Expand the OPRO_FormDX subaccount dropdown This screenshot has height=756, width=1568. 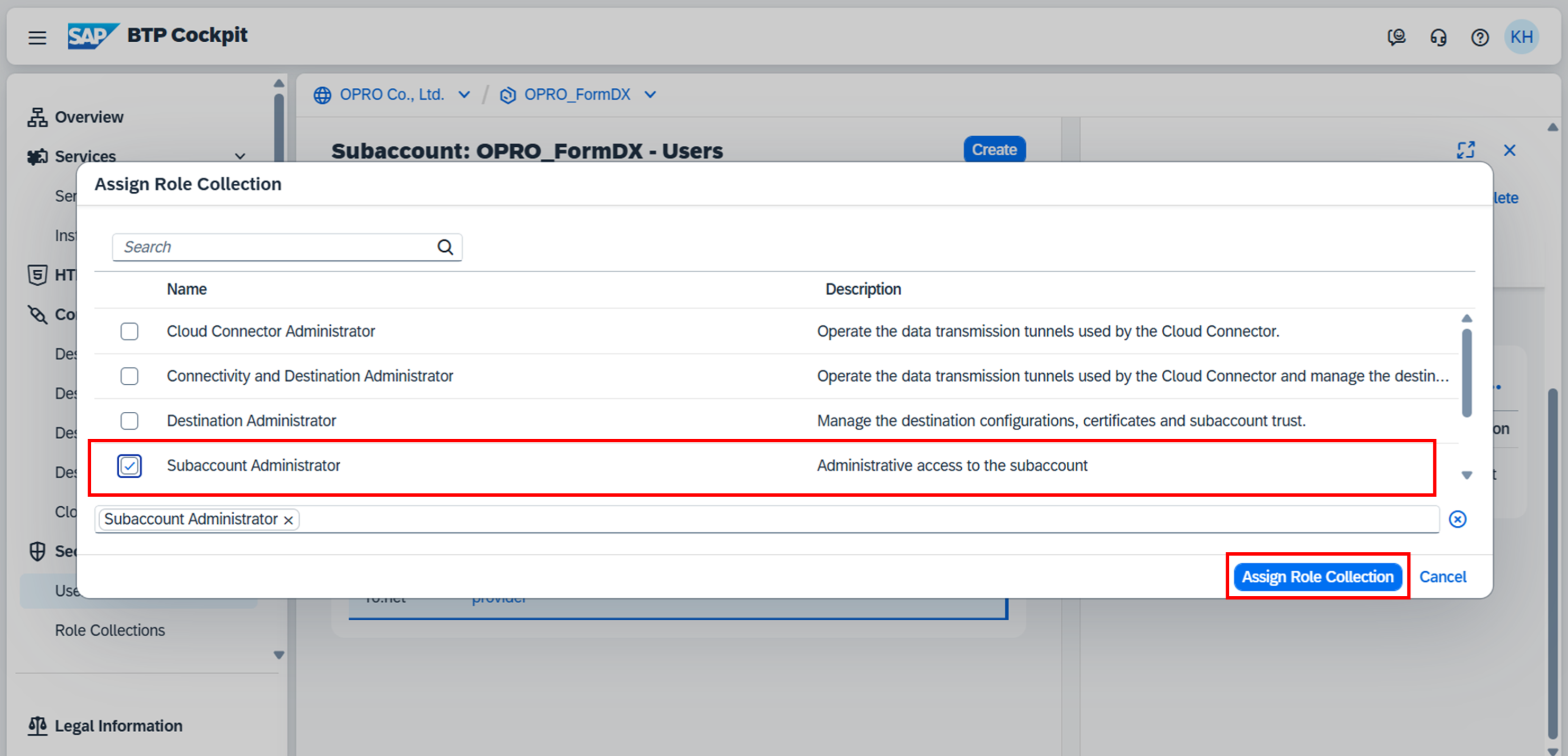click(x=650, y=95)
